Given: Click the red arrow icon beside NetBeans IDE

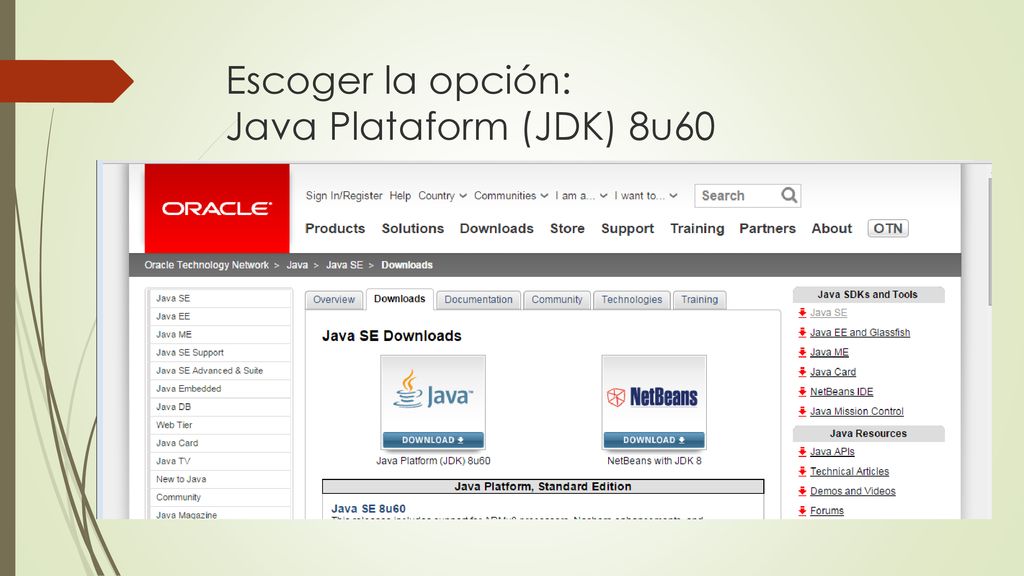Looking at the screenshot, I should [x=802, y=391].
